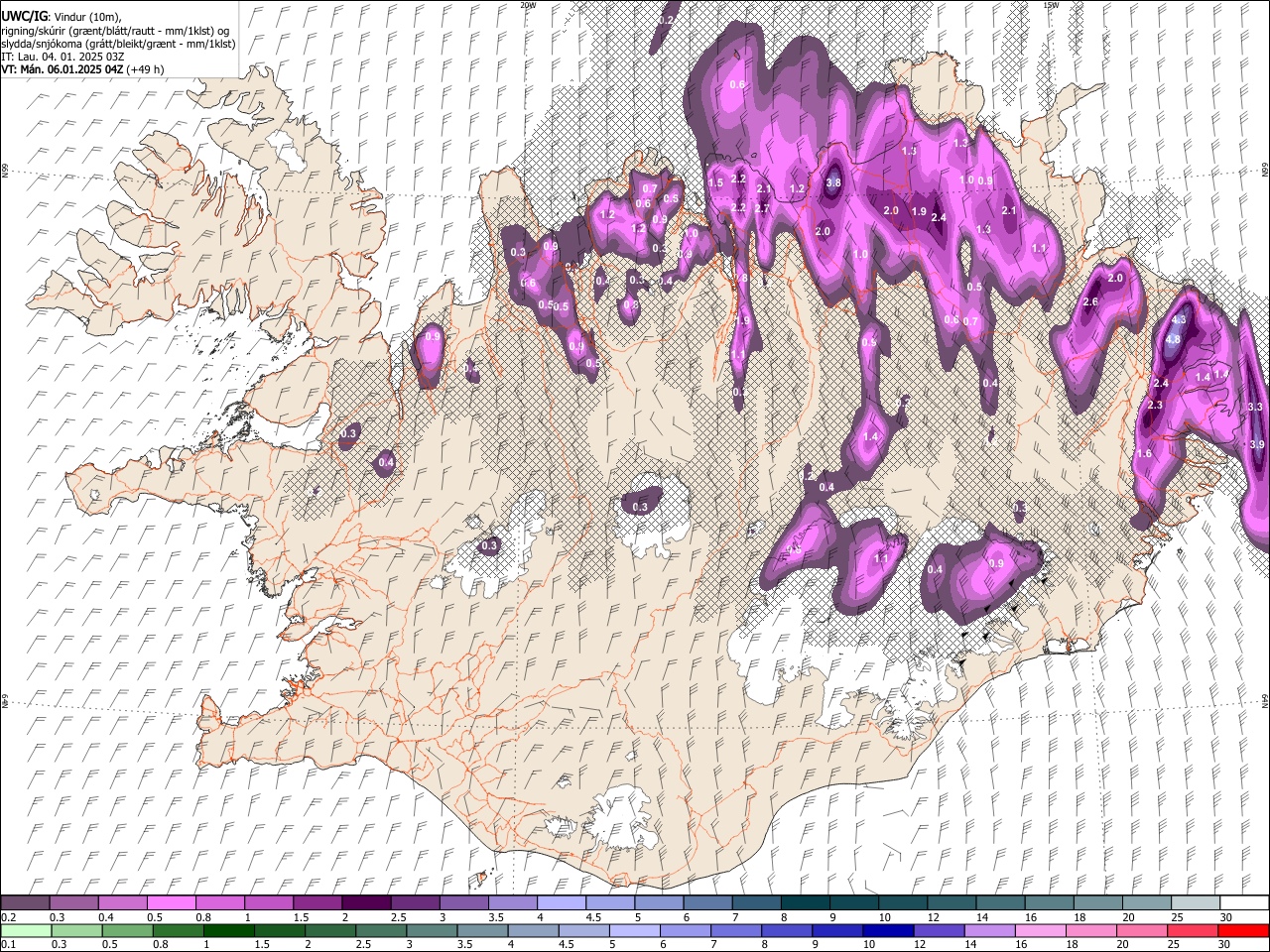The width and height of the screenshot is (1270, 952).
Task: Click the dark teal 8 swatch in the snow scale
Action: 805,903
